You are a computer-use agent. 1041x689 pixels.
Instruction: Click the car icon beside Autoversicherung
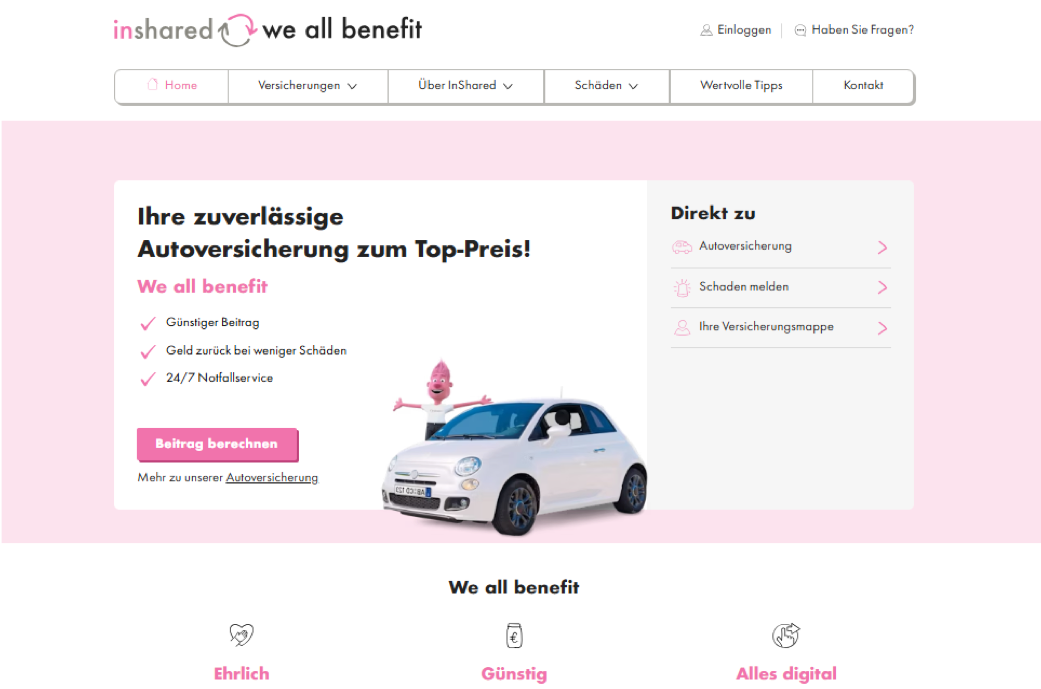click(682, 247)
